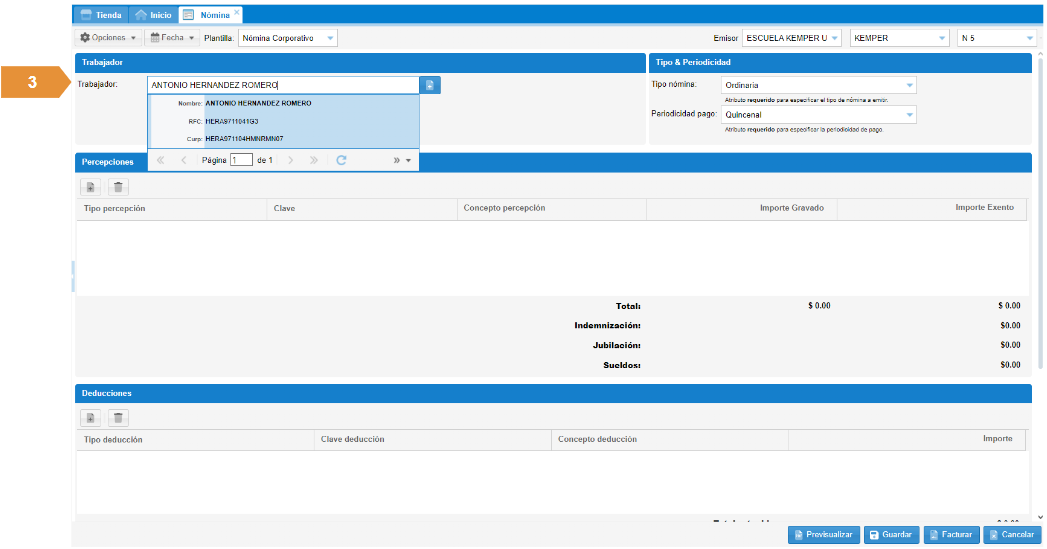Expand the Periodicidad pago dropdown
The height and width of the screenshot is (549, 1047).
(x=909, y=115)
